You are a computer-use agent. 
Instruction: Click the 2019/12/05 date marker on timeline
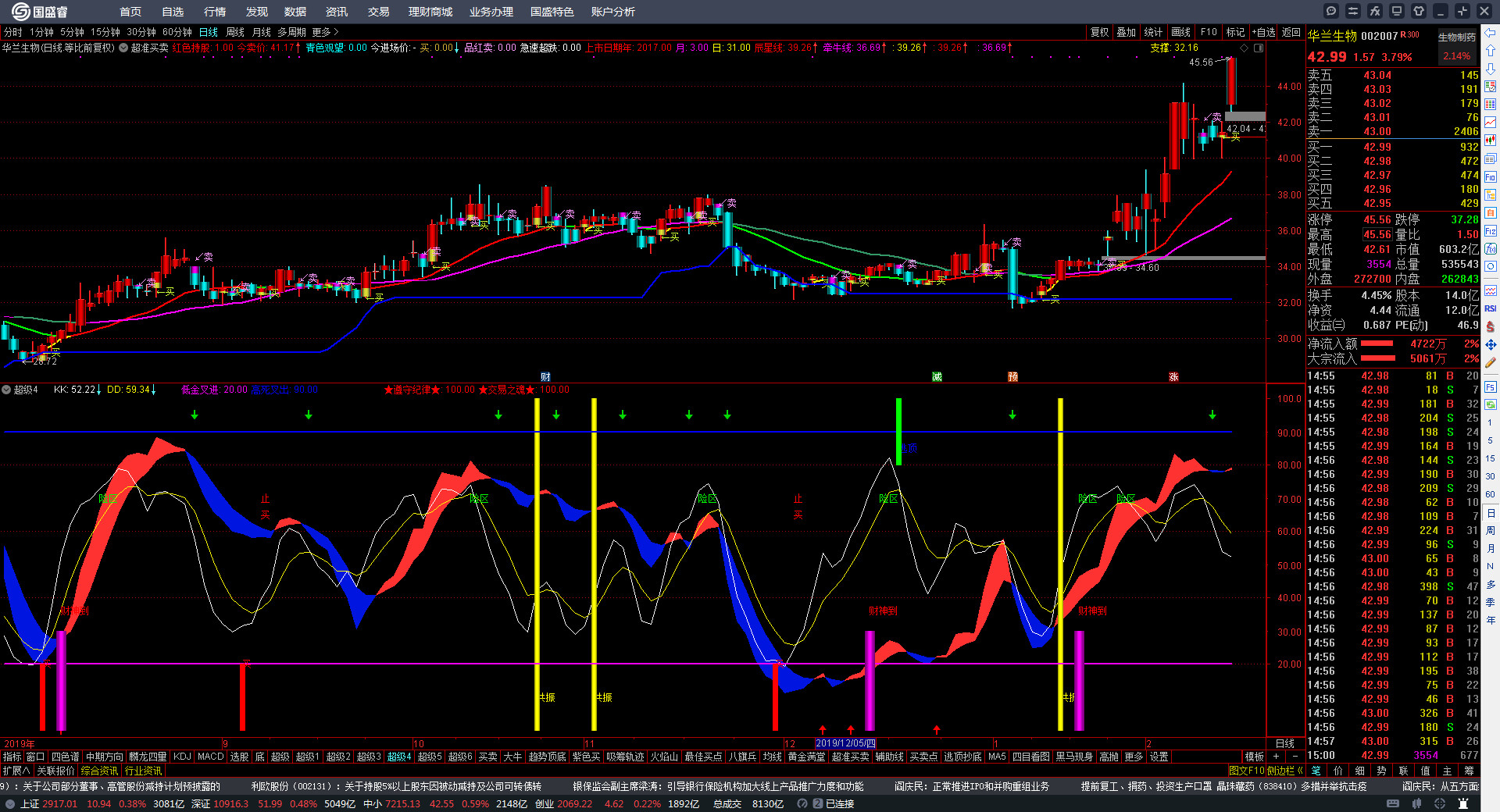[845, 743]
